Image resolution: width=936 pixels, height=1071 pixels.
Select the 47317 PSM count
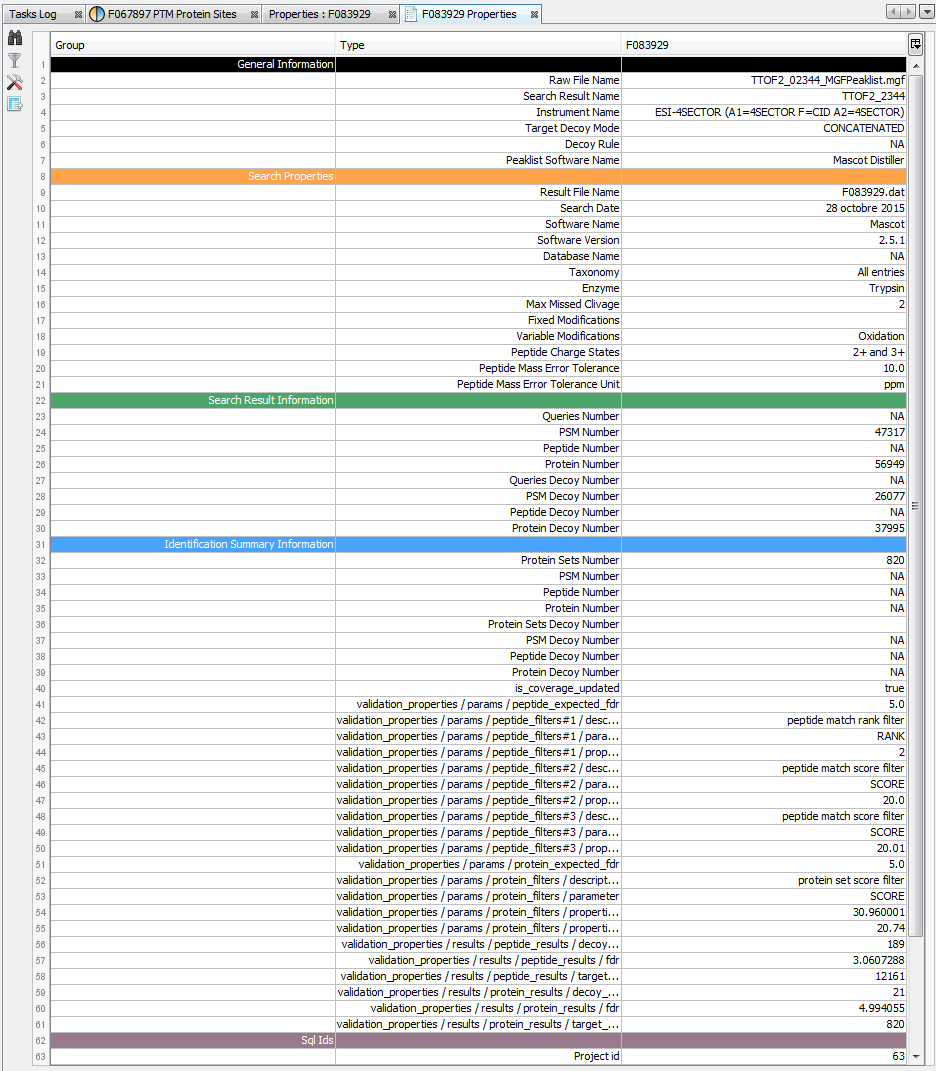click(764, 432)
